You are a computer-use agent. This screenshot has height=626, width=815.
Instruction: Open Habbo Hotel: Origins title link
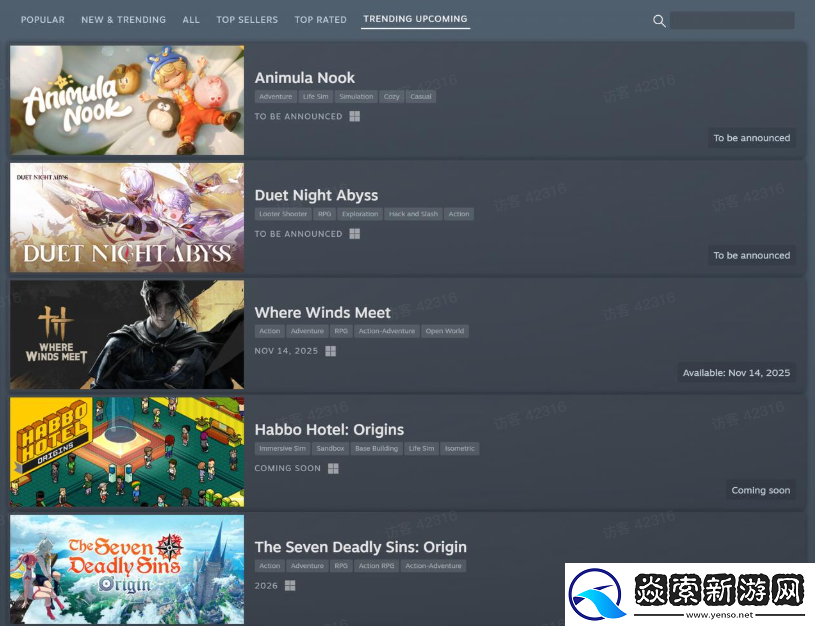pyautogui.click(x=329, y=430)
